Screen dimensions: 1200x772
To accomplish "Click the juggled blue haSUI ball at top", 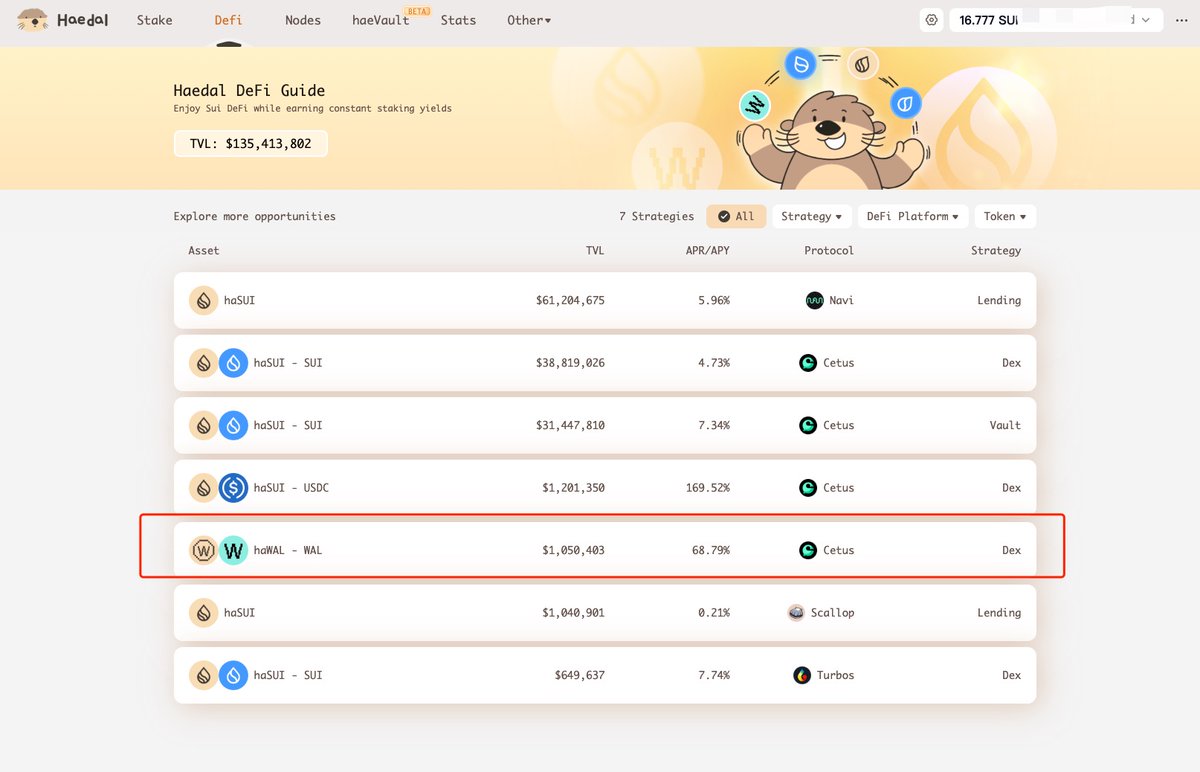I will (800, 64).
